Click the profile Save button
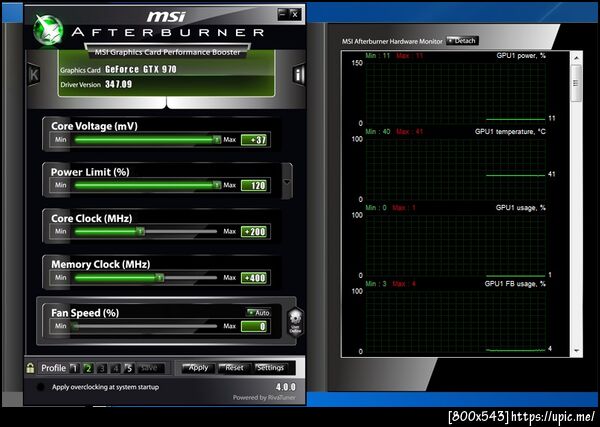This screenshot has width=600, height=427. tap(150, 368)
